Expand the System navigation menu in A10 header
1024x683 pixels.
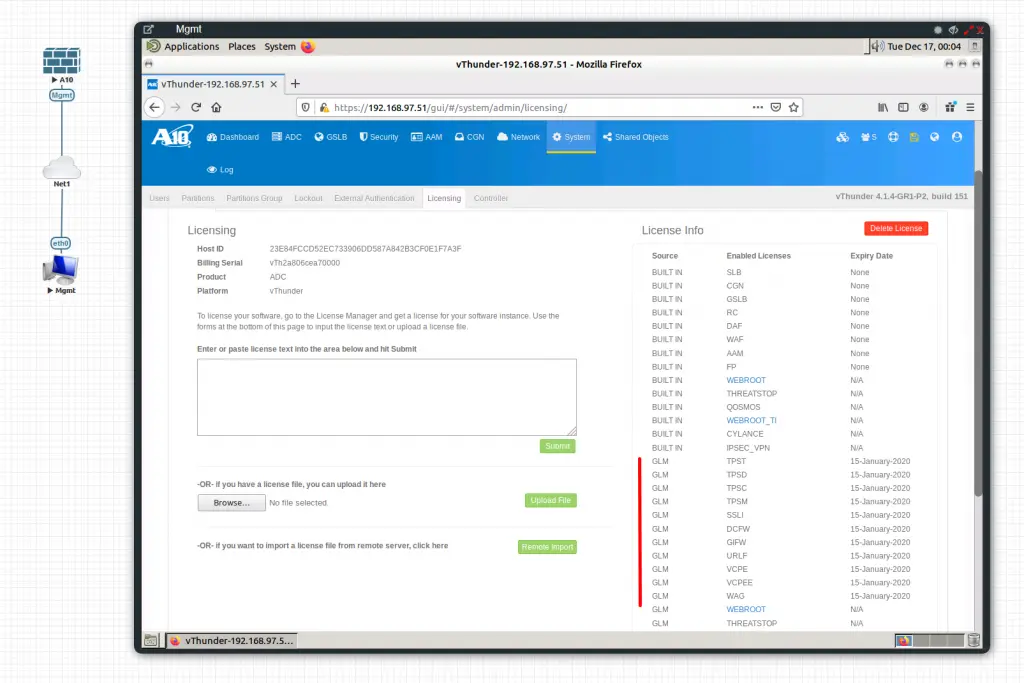[x=571, y=137]
